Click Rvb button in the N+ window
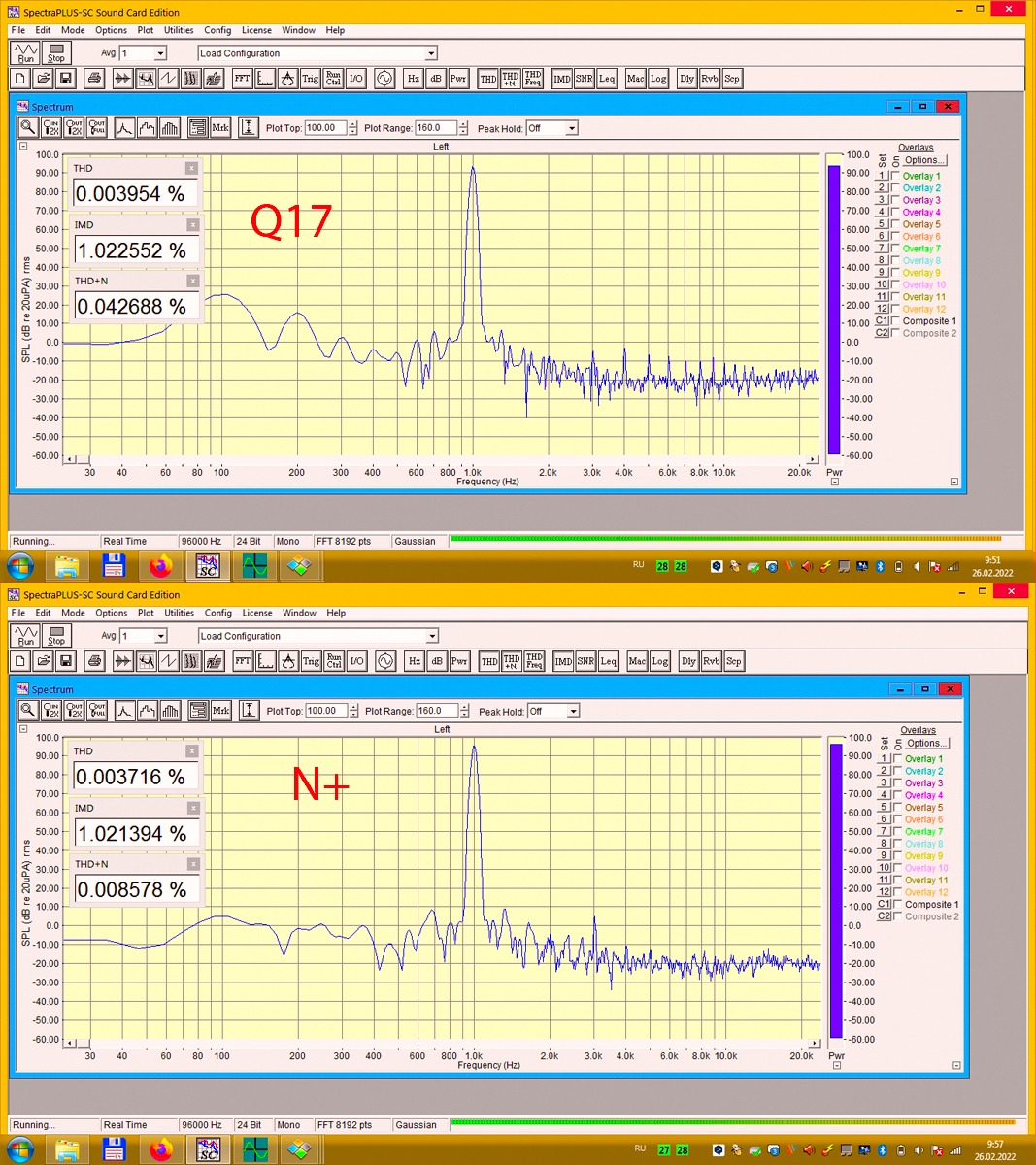 [711, 661]
